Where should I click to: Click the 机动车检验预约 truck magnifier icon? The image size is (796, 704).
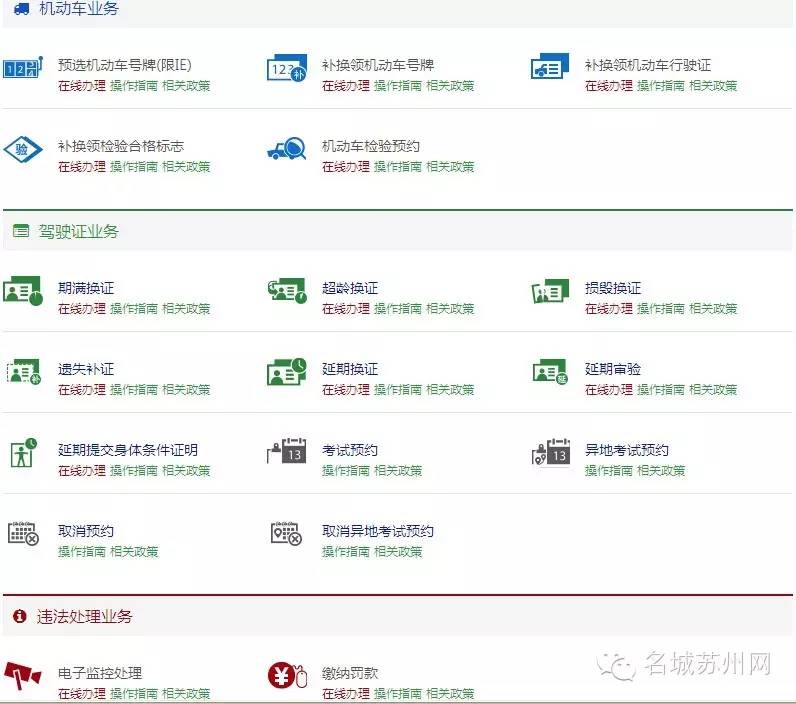point(287,148)
